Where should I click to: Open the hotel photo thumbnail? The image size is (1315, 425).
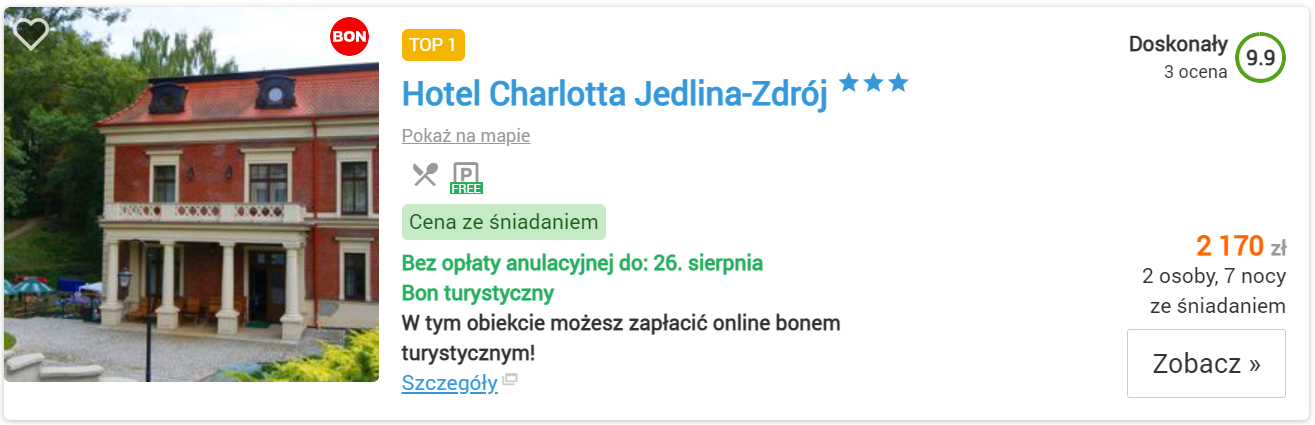coord(191,195)
